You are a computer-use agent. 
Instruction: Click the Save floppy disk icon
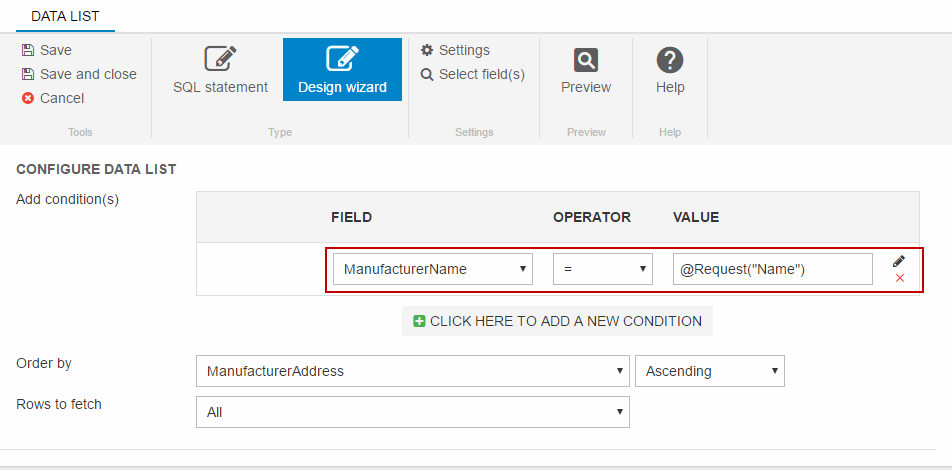(28, 50)
